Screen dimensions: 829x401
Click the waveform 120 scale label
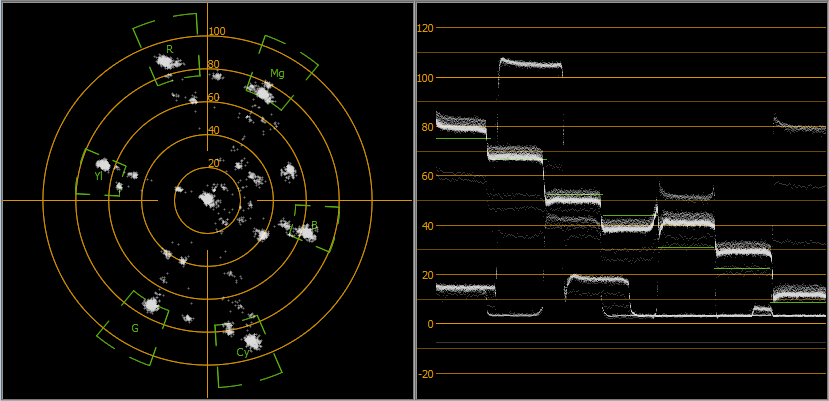click(x=425, y=28)
